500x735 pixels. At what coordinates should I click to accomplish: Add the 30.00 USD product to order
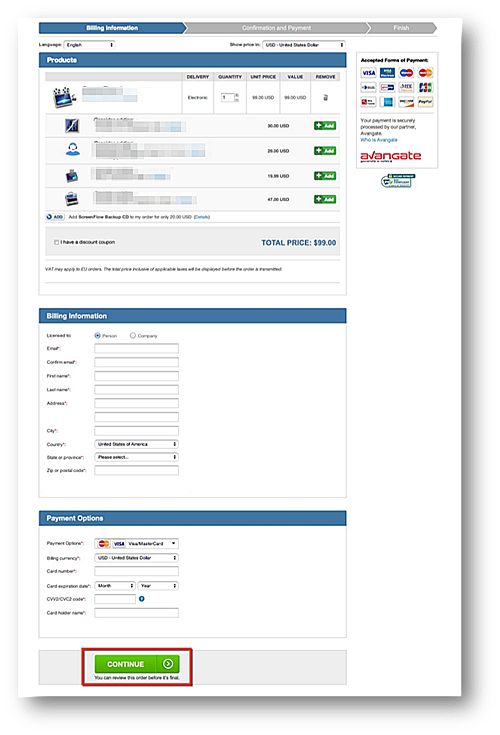325,126
